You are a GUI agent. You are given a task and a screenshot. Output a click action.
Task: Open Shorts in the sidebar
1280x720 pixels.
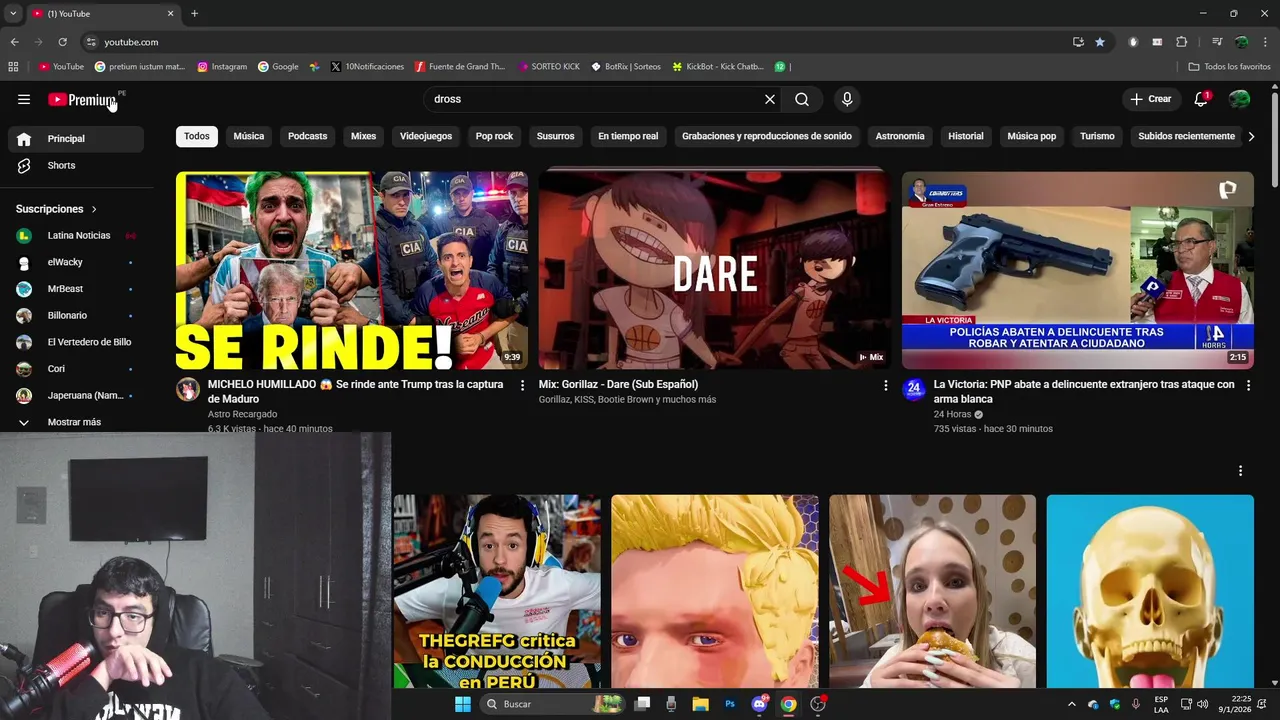pyautogui.click(x=76, y=165)
